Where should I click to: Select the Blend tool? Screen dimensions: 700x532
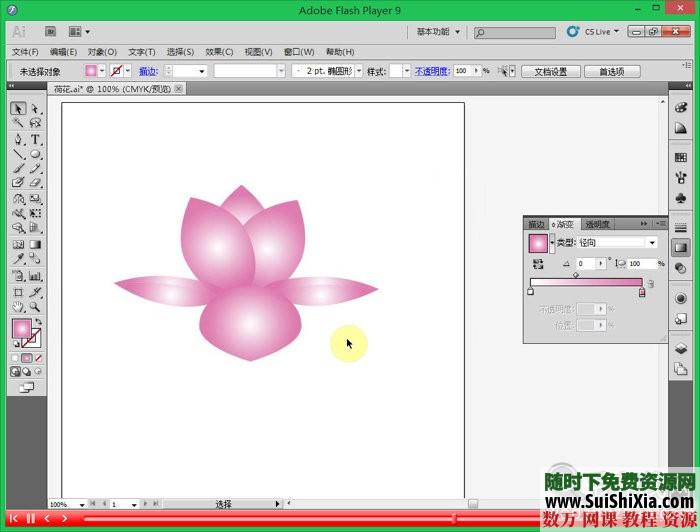tap(35, 258)
